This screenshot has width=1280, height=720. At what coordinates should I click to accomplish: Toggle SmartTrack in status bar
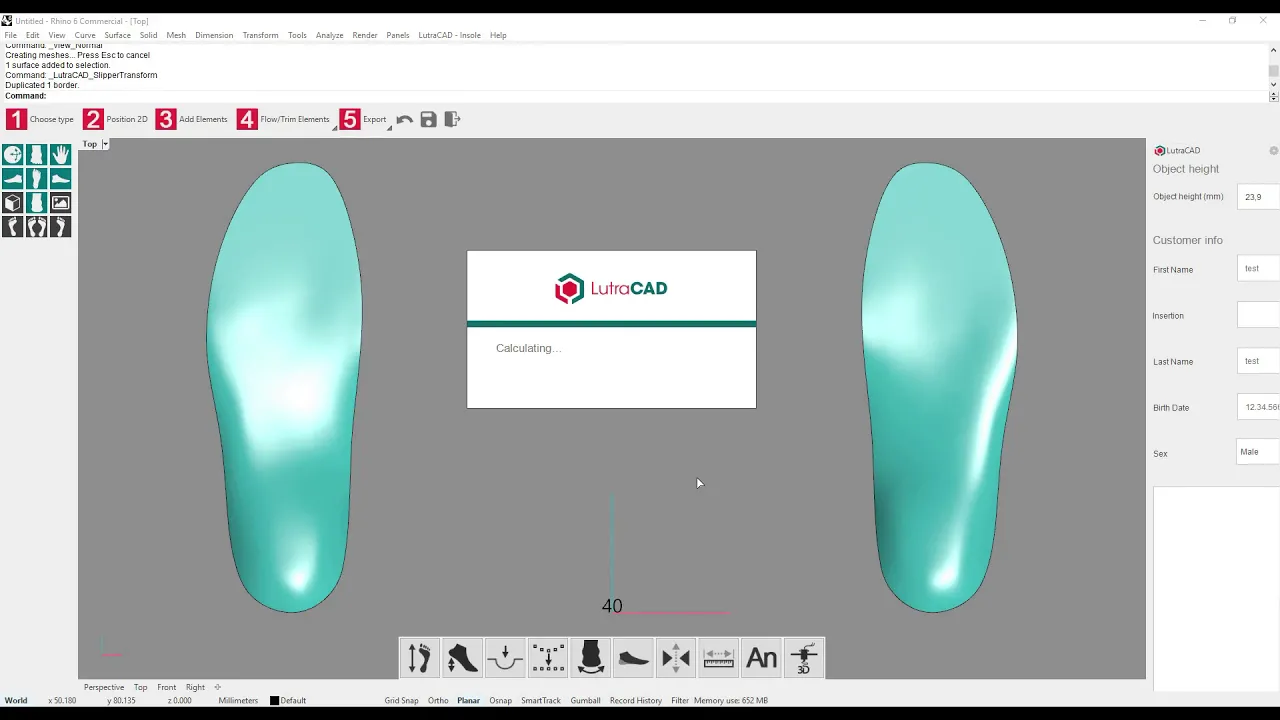coord(541,700)
